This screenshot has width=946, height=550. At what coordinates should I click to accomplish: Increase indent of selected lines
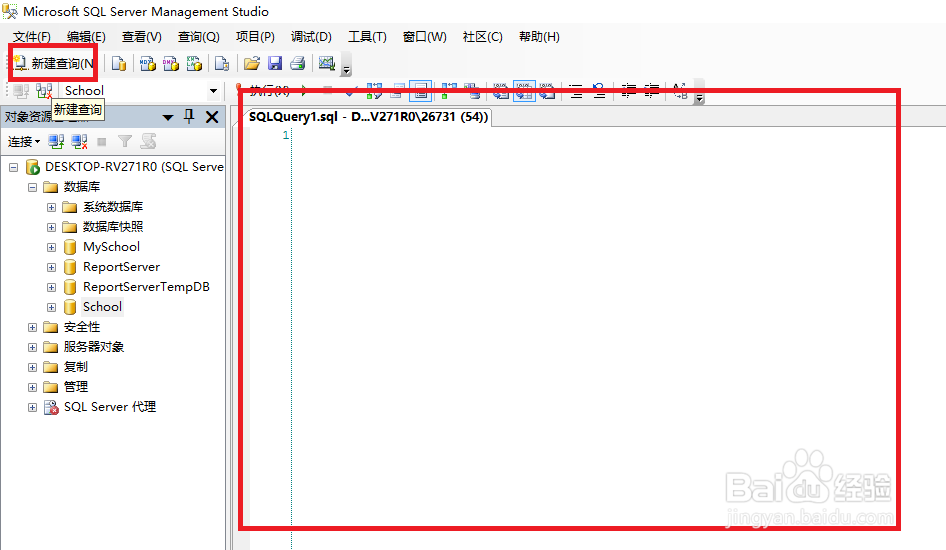pyautogui.click(x=651, y=91)
